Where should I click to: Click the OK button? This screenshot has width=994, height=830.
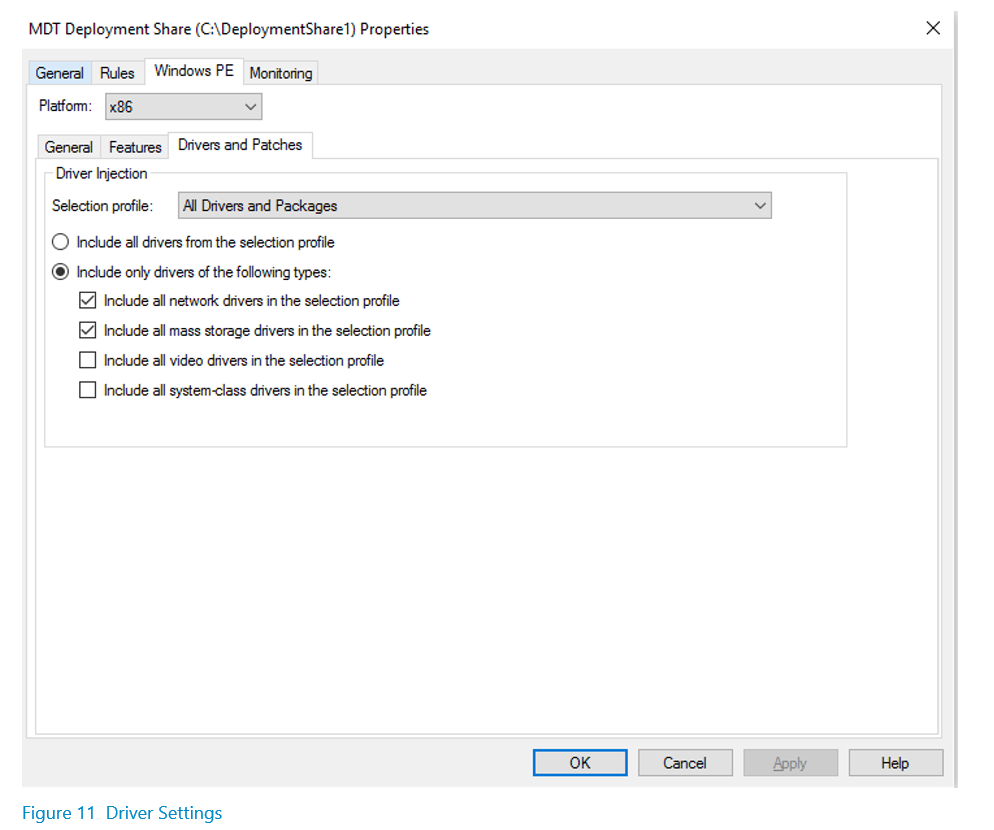580,763
